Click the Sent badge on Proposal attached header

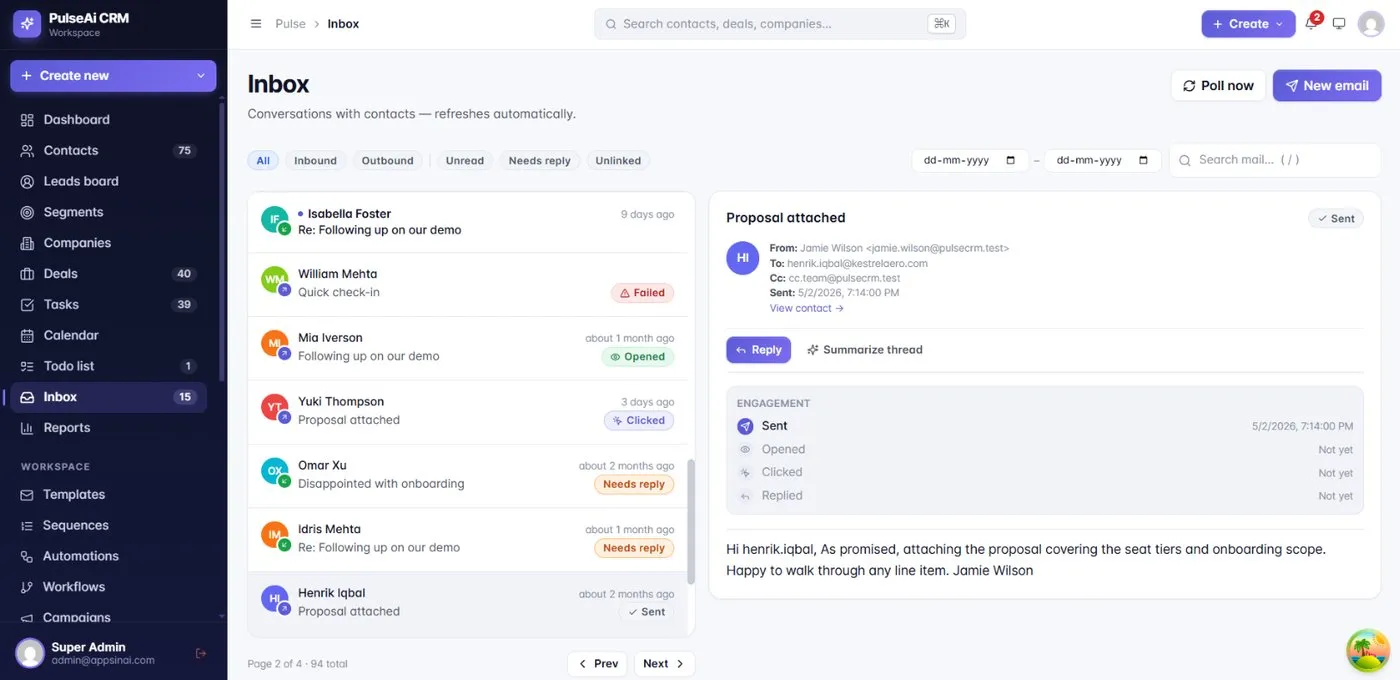tap(1336, 219)
